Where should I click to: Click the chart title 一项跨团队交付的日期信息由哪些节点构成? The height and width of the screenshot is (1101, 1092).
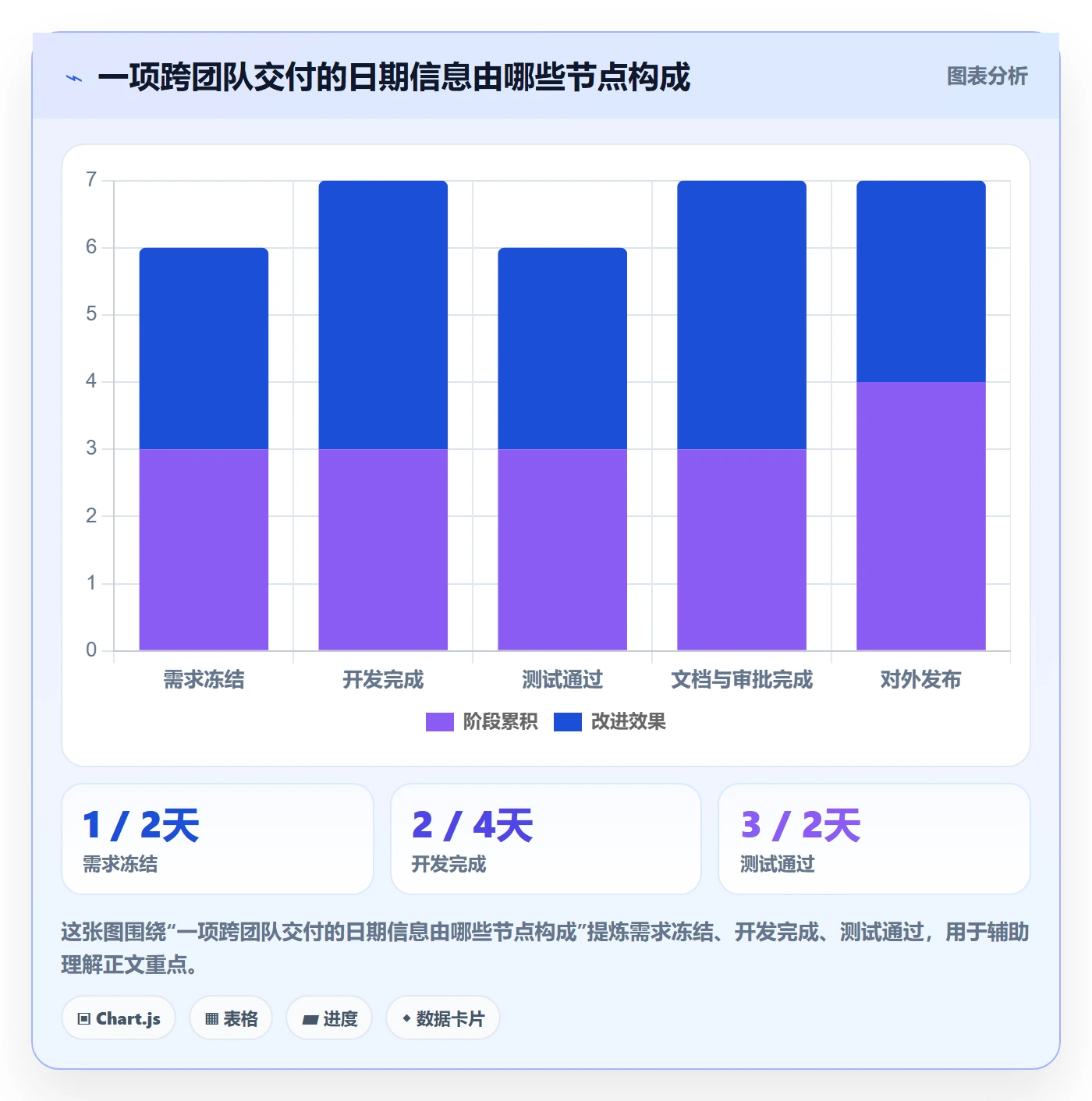coord(394,77)
